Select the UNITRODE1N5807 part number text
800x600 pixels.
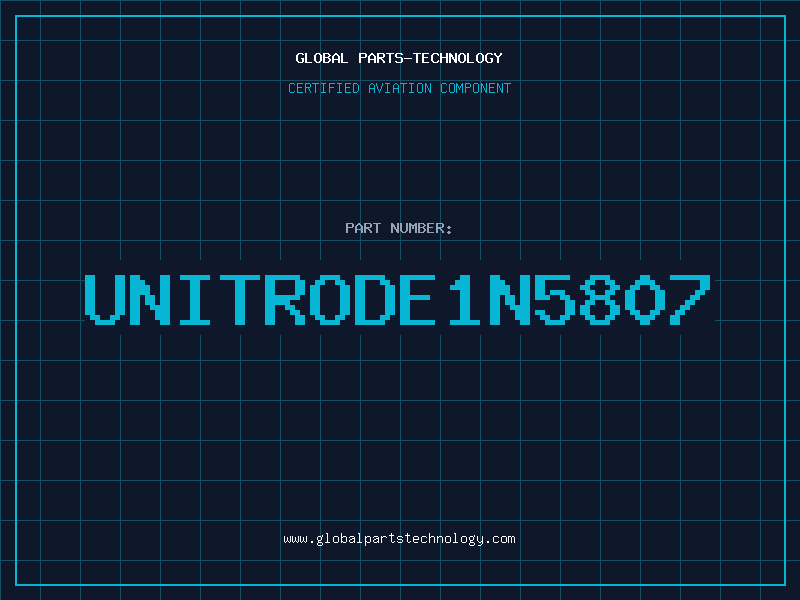[397, 299]
